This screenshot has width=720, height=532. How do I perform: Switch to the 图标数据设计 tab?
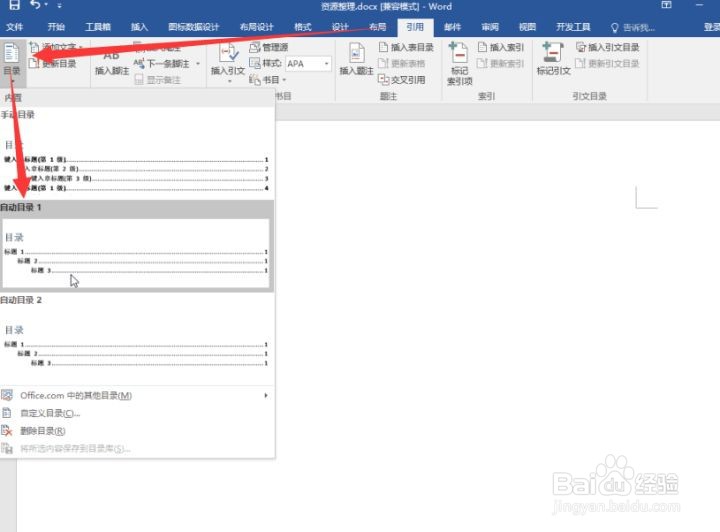[193, 27]
